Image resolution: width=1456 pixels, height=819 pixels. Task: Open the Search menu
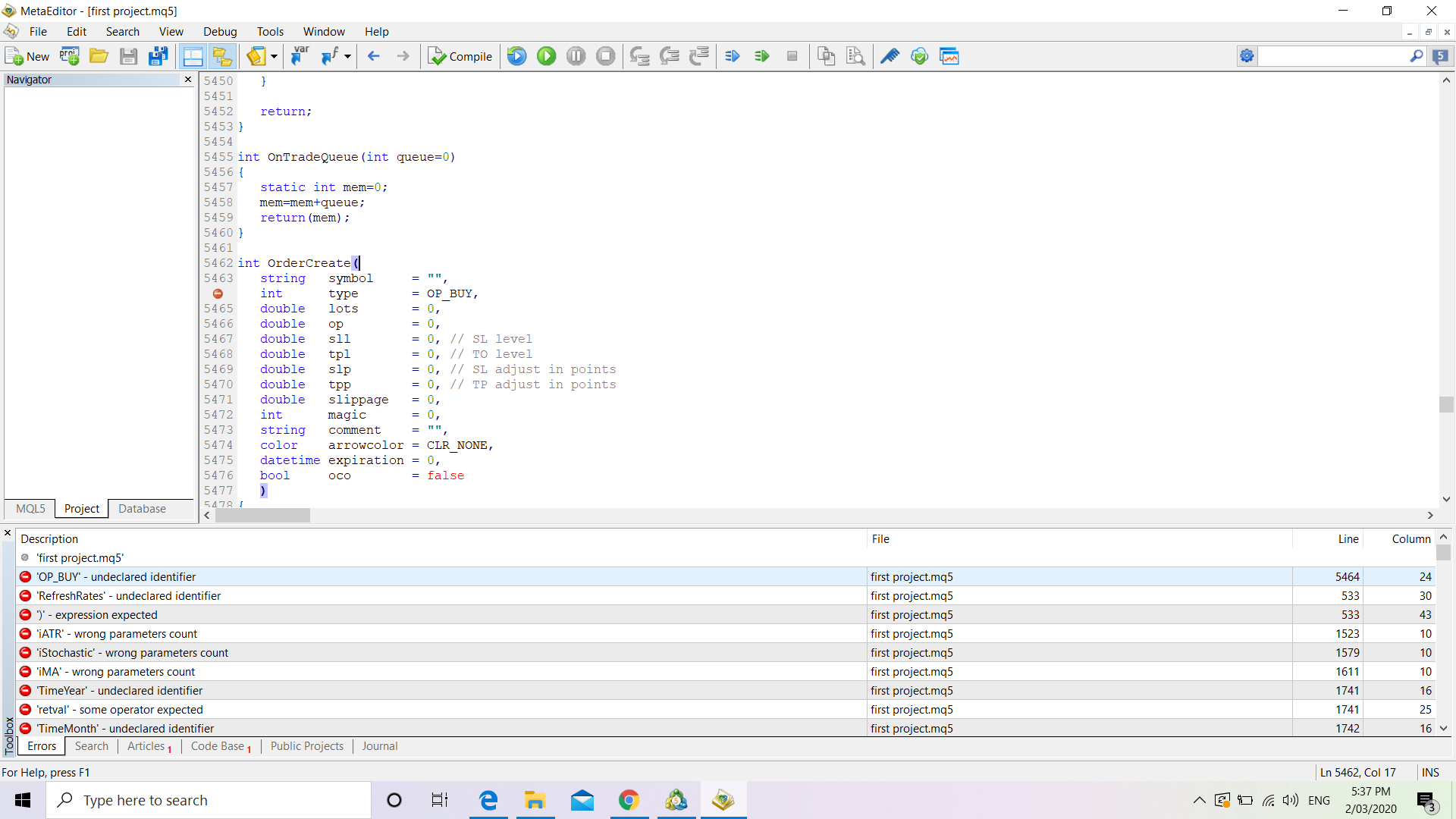point(123,32)
